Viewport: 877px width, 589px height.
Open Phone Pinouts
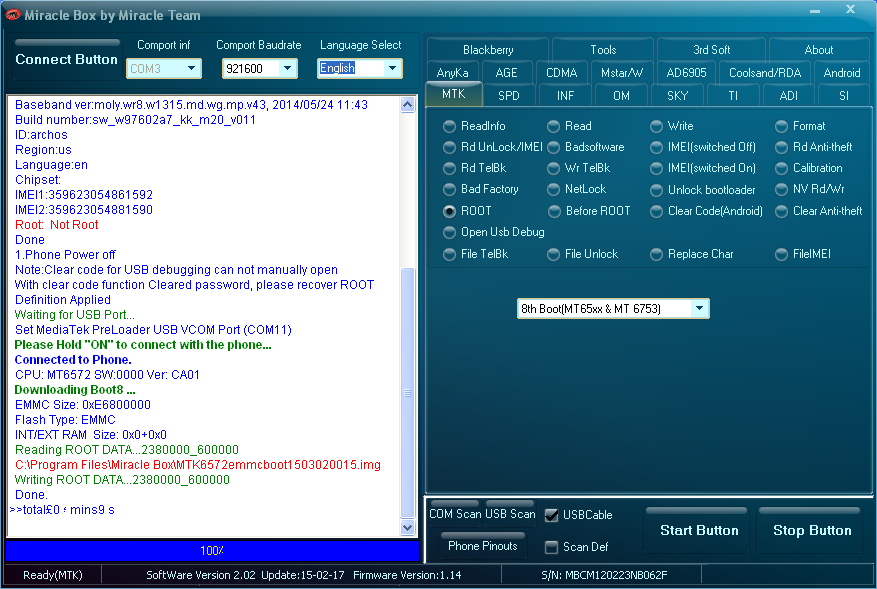click(x=483, y=545)
